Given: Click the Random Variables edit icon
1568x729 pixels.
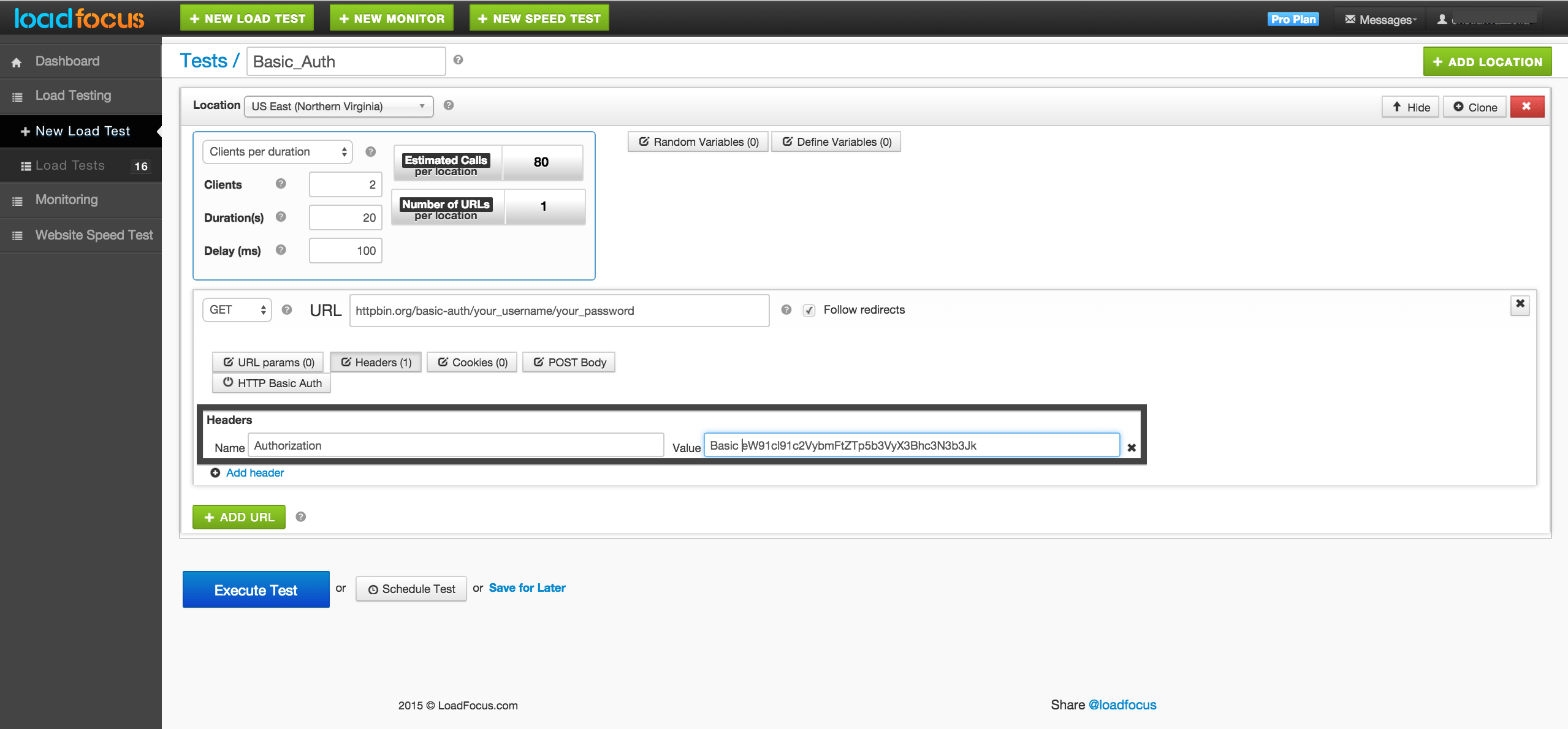Looking at the screenshot, I should (643, 142).
